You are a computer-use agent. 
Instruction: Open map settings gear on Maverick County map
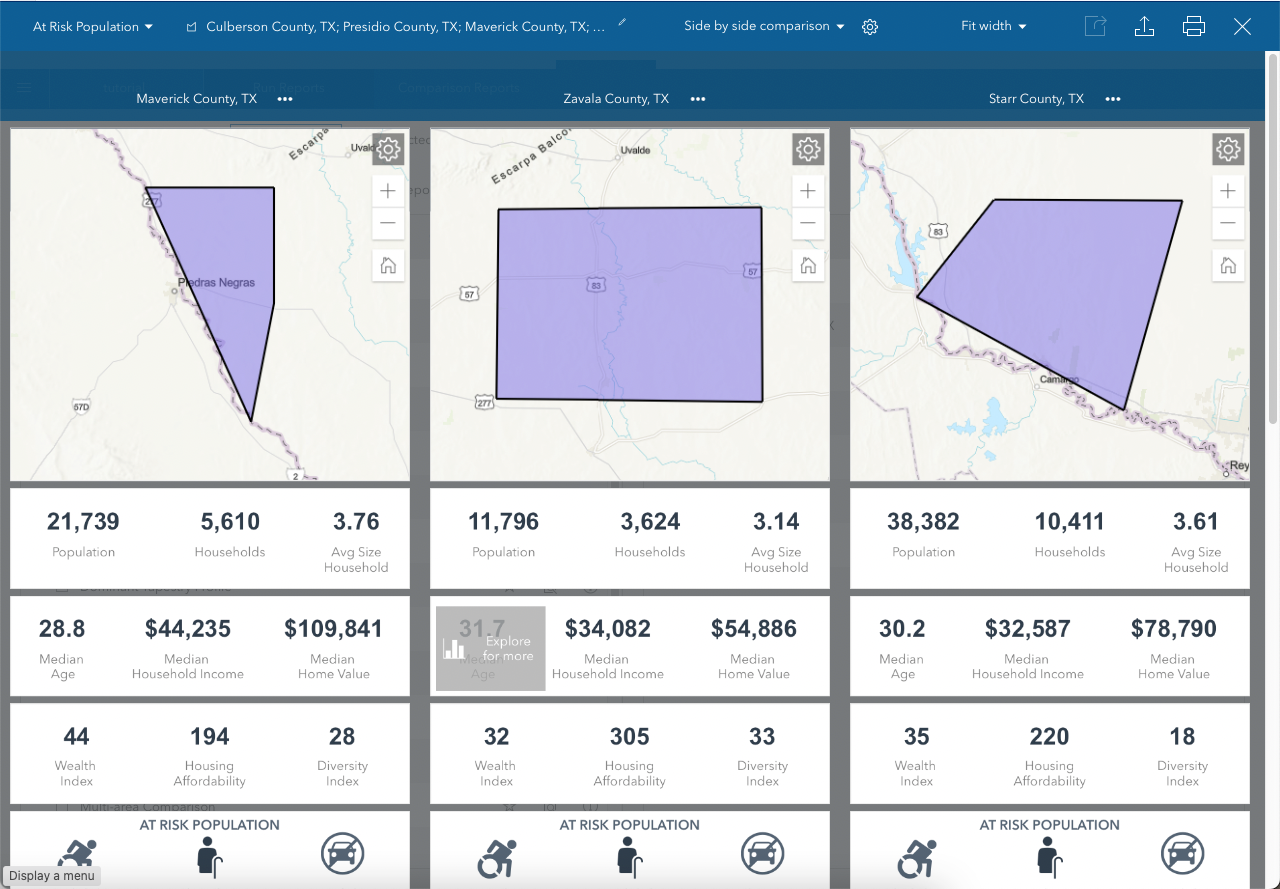[388, 150]
